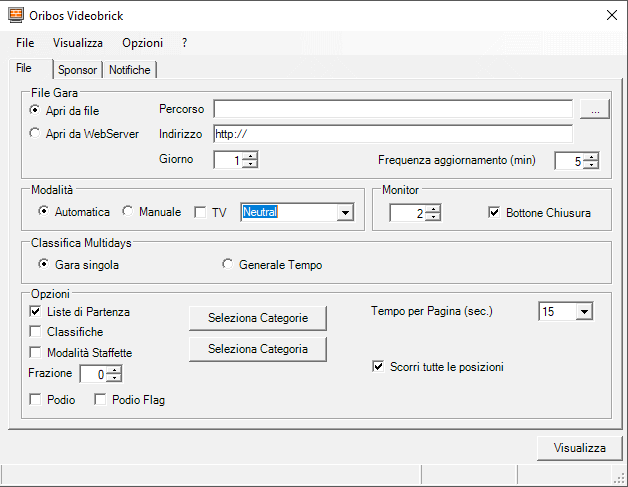Uncheck the Bottone Chiusura checkbox
The image size is (628, 487).
[494, 212]
